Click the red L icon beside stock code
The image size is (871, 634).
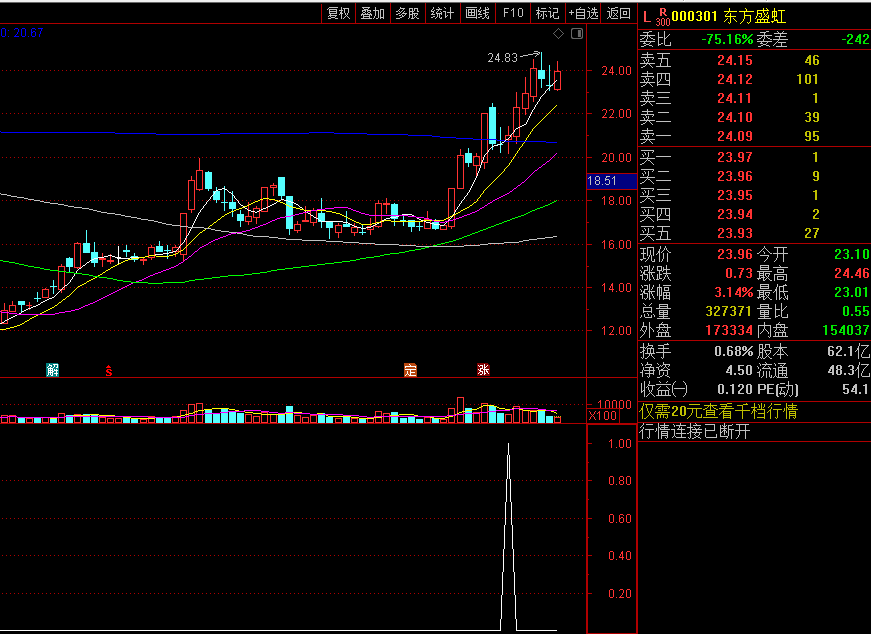coord(647,17)
